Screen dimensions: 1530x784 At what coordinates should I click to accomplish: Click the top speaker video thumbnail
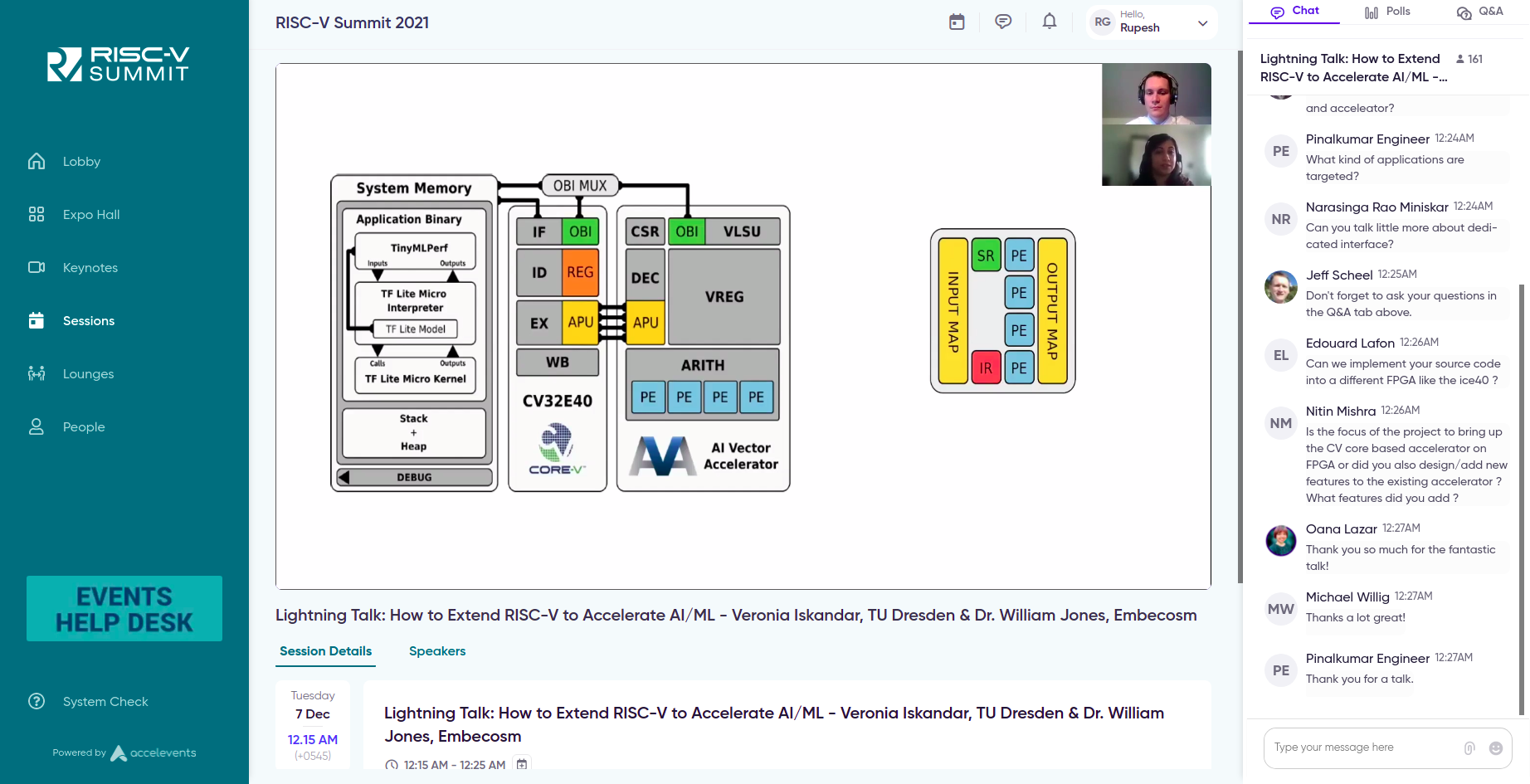pos(1156,94)
